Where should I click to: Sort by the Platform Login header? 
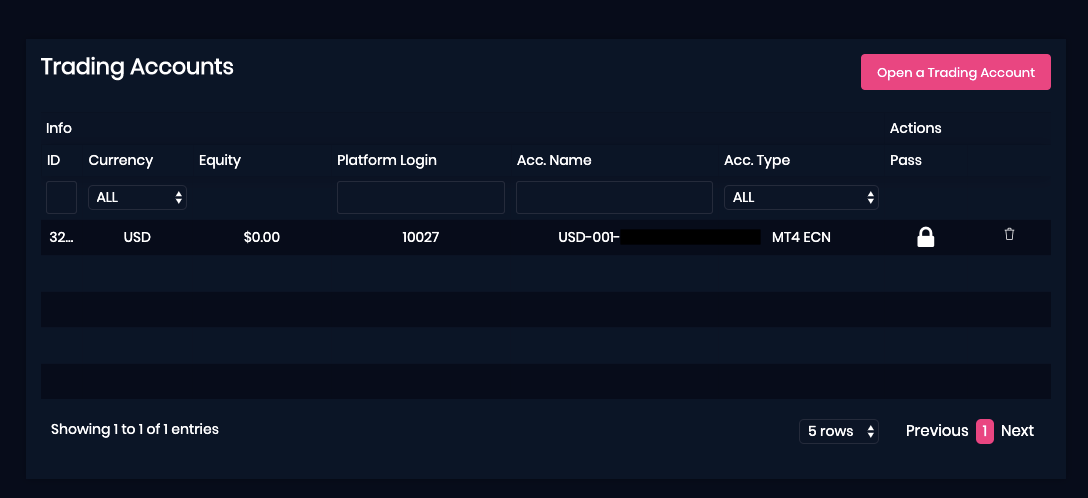pyautogui.click(x=386, y=160)
